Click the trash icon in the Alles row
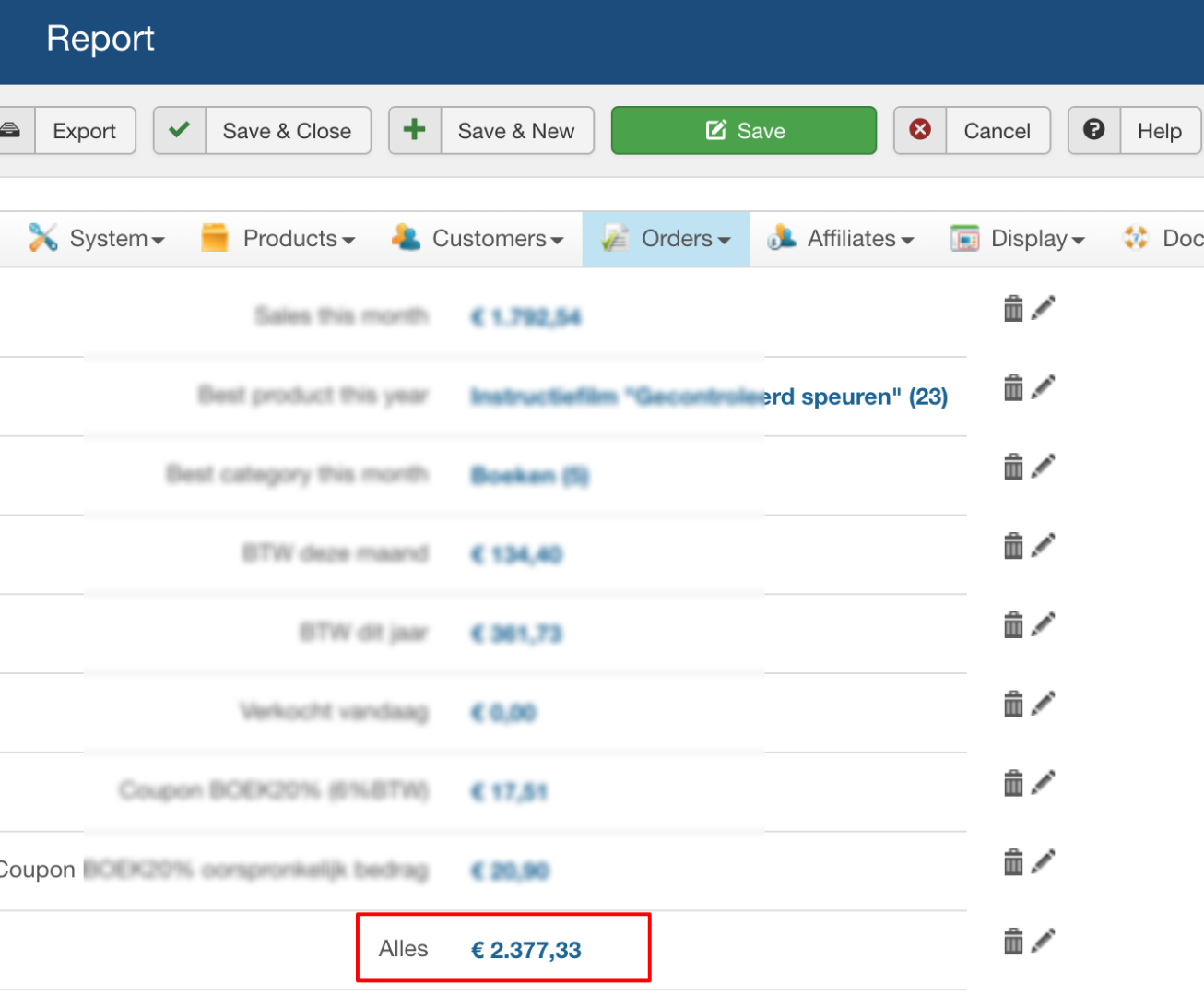Screen dimensions: 1204x996 coord(1013,942)
